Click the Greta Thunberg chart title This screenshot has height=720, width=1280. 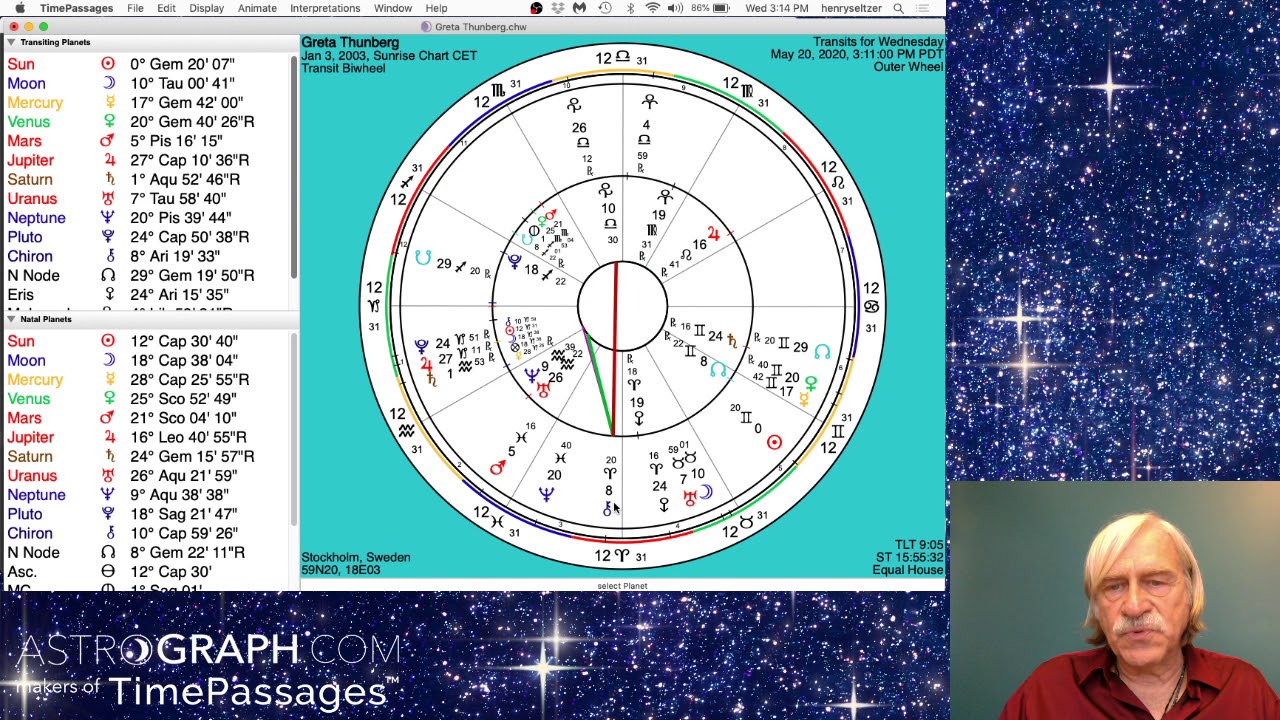350,43
